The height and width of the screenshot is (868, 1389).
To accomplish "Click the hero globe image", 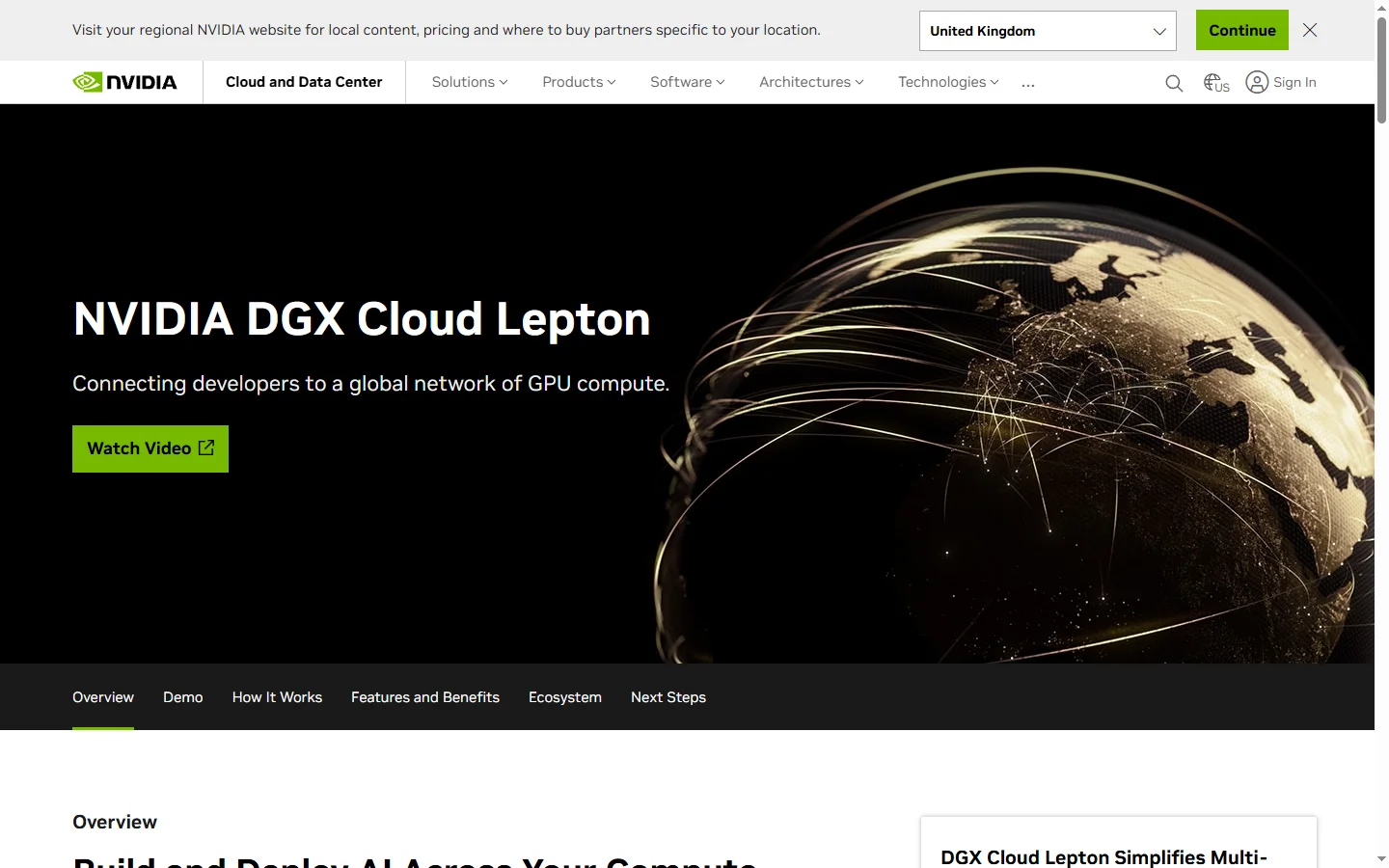I will click(x=1013, y=415).
